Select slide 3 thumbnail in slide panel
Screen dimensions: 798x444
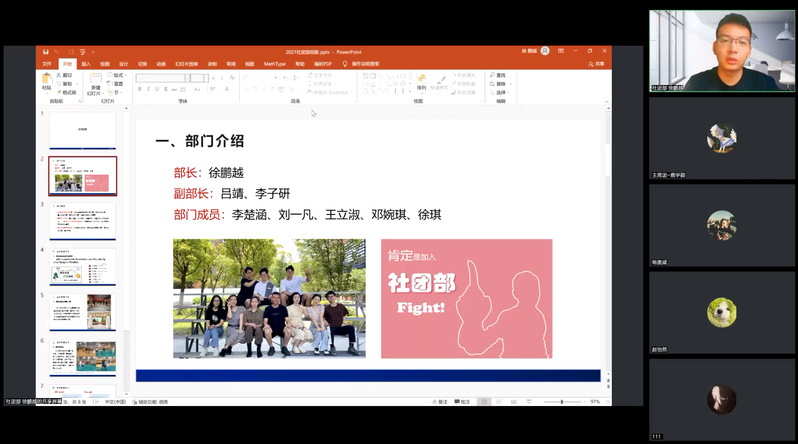click(82, 220)
